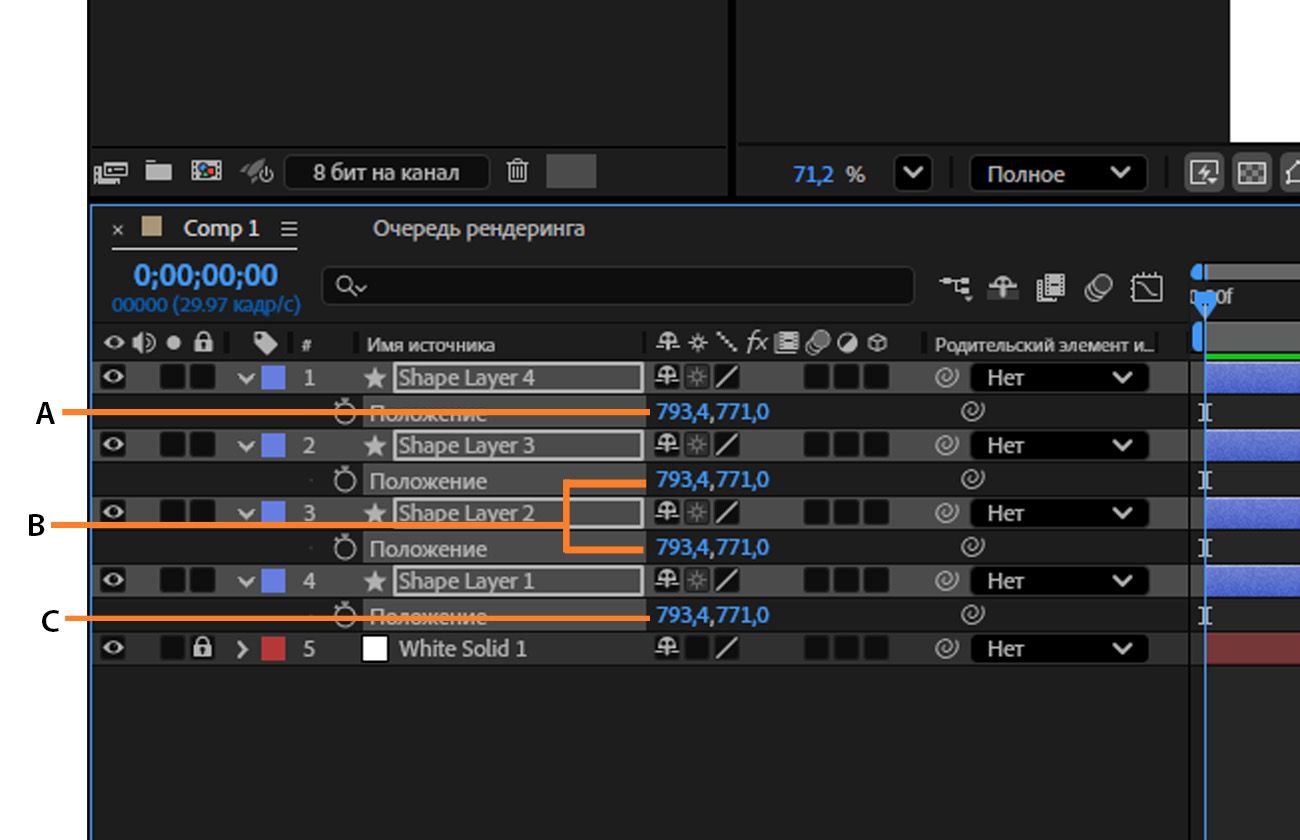
Task: Click parent pick whip of White Solid 1
Action: (x=945, y=649)
